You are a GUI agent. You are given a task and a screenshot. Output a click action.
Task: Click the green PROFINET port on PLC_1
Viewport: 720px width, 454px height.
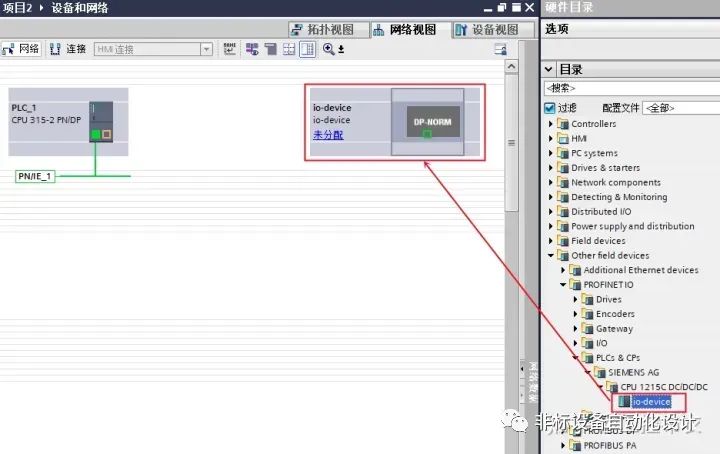[x=96, y=135]
